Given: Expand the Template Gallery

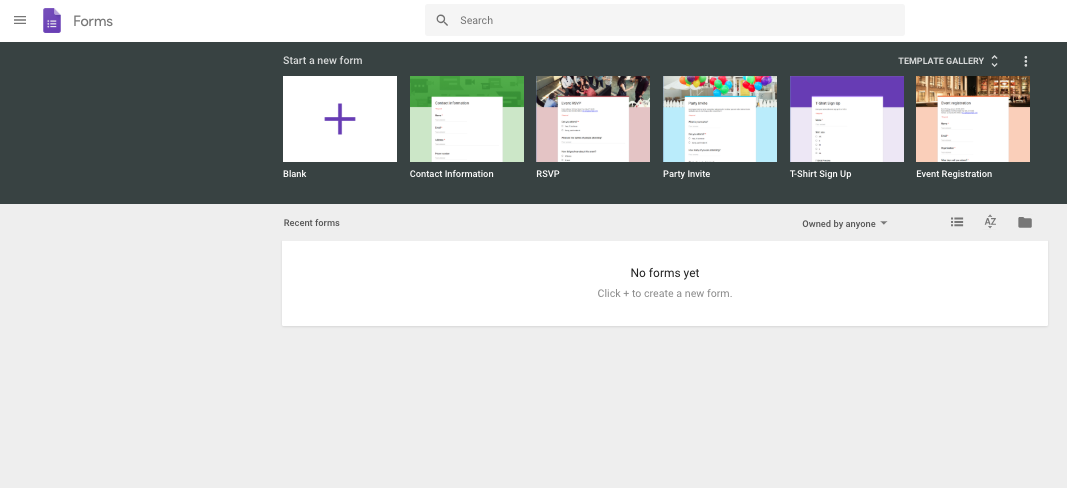Looking at the screenshot, I should coord(948,61).
